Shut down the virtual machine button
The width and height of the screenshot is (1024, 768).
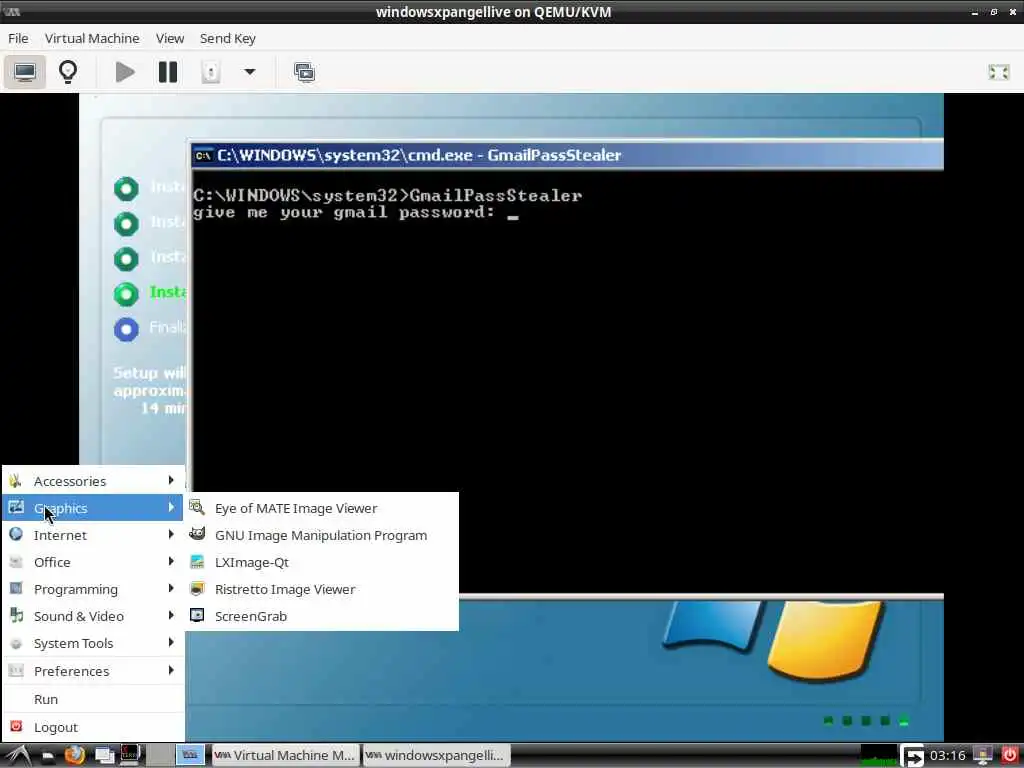tap(210, 72)
